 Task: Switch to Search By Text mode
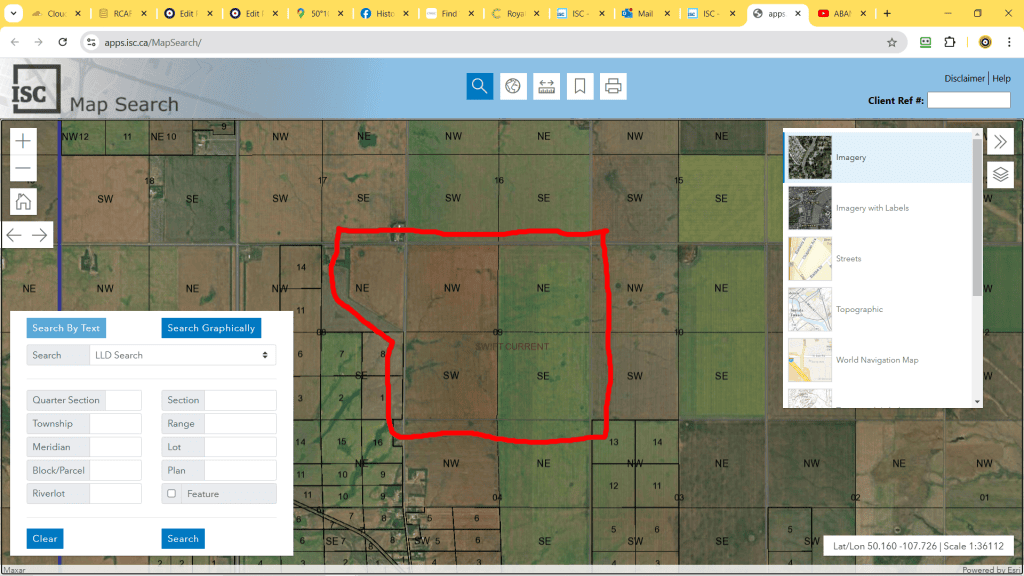pyautogui.click(x=66, y=328)
